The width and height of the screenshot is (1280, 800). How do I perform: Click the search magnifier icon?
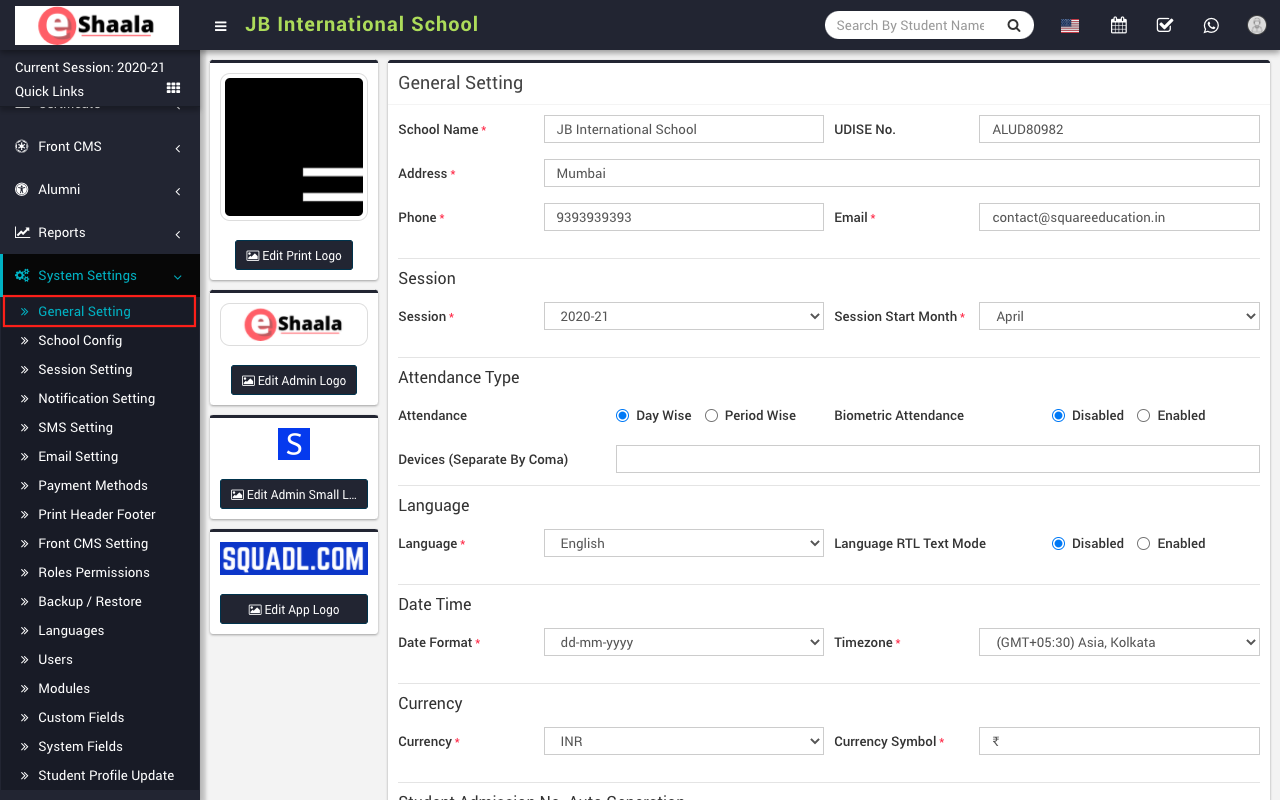tap(1013, 26)
